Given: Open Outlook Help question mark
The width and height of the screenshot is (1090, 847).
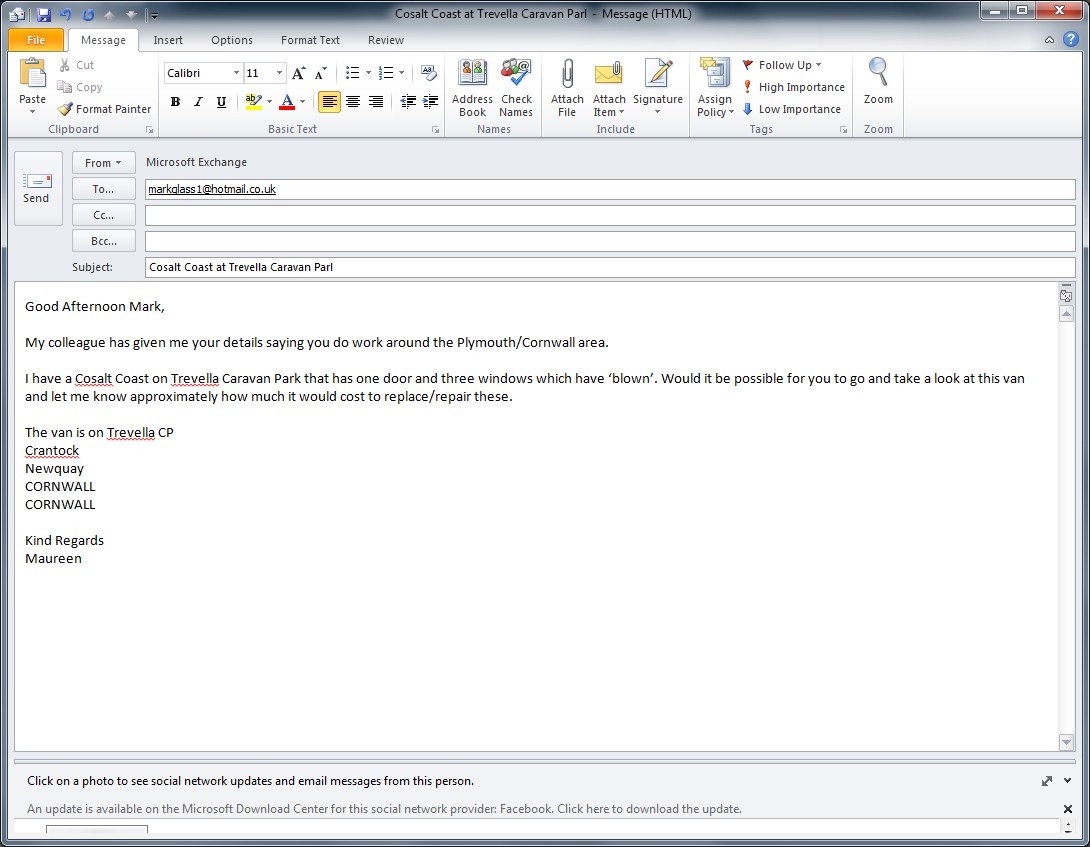Looking at the screenshot, I should (1071, 40).
